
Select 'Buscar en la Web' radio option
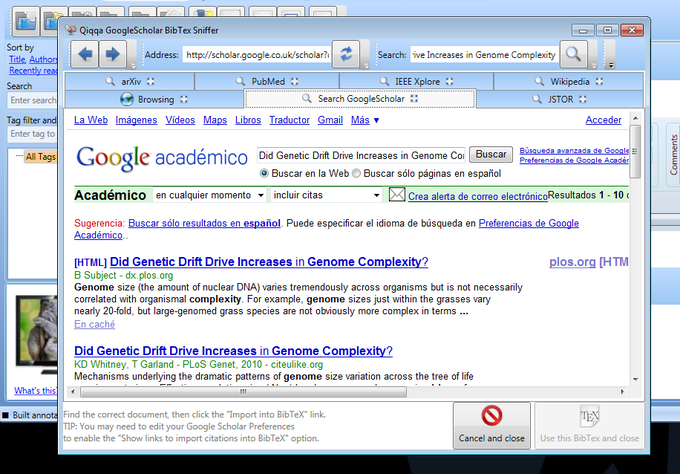(264, 173)
